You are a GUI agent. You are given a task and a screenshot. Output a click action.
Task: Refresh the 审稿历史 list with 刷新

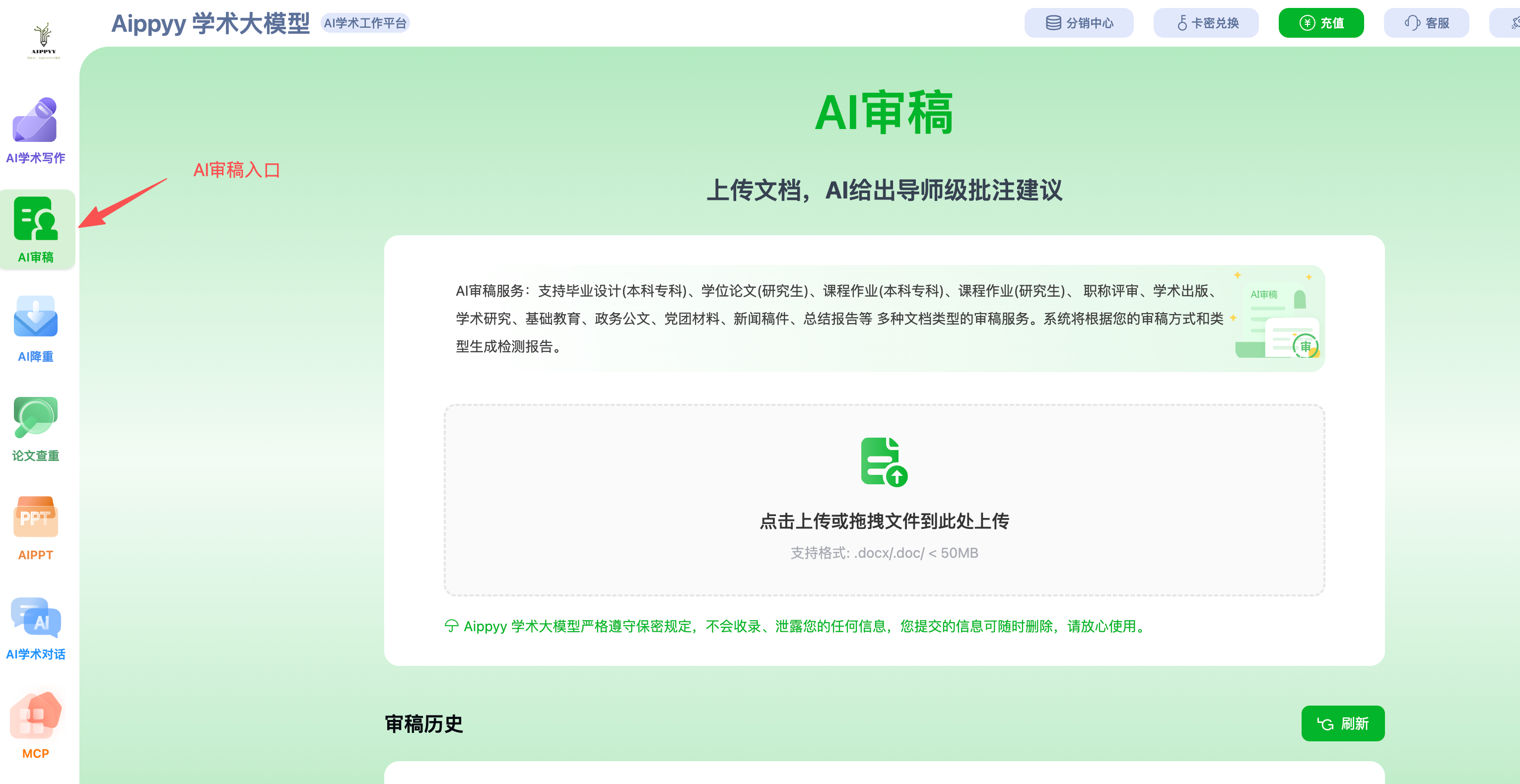point(1343,723)
